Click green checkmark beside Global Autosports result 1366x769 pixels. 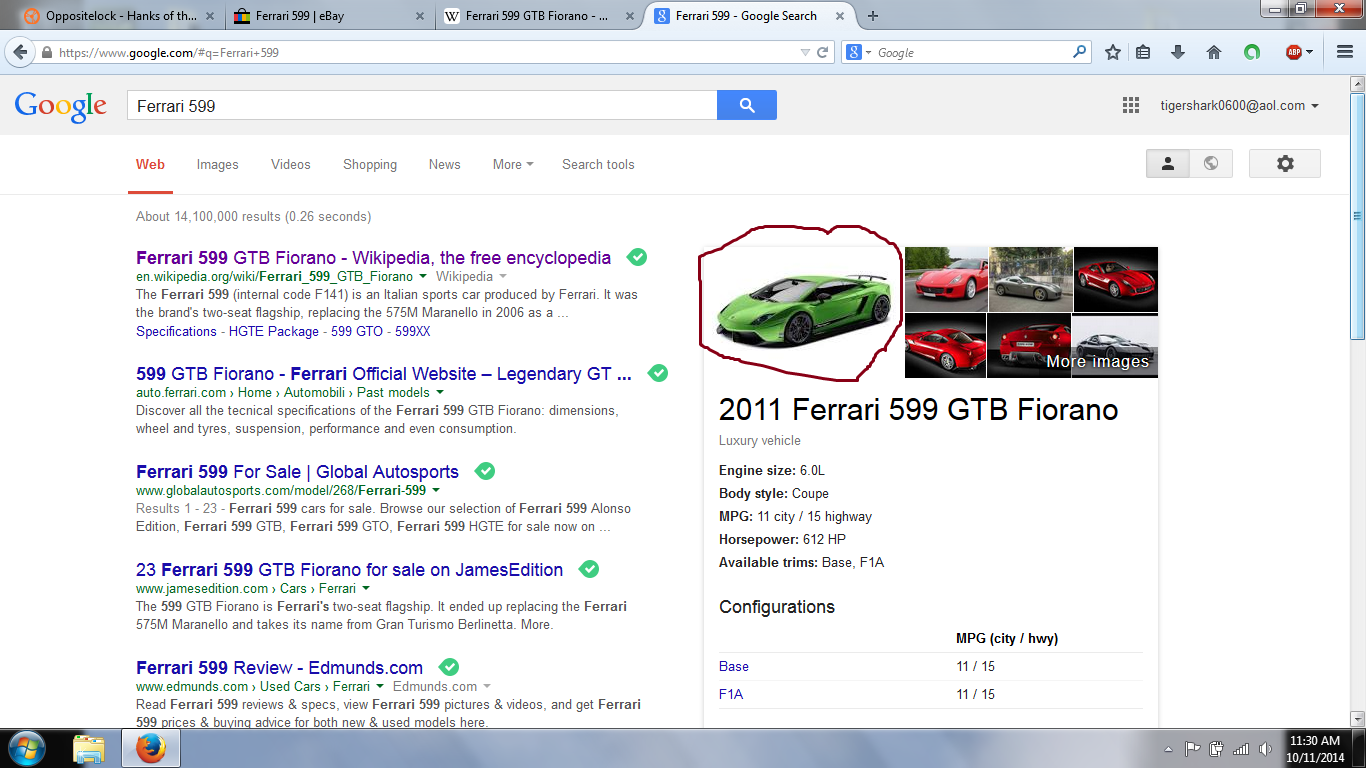coord(485,471)
